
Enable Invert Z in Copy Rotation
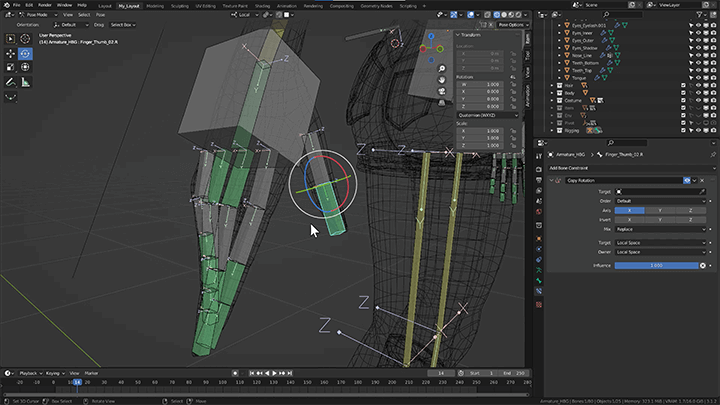click(x=690, y=219)
